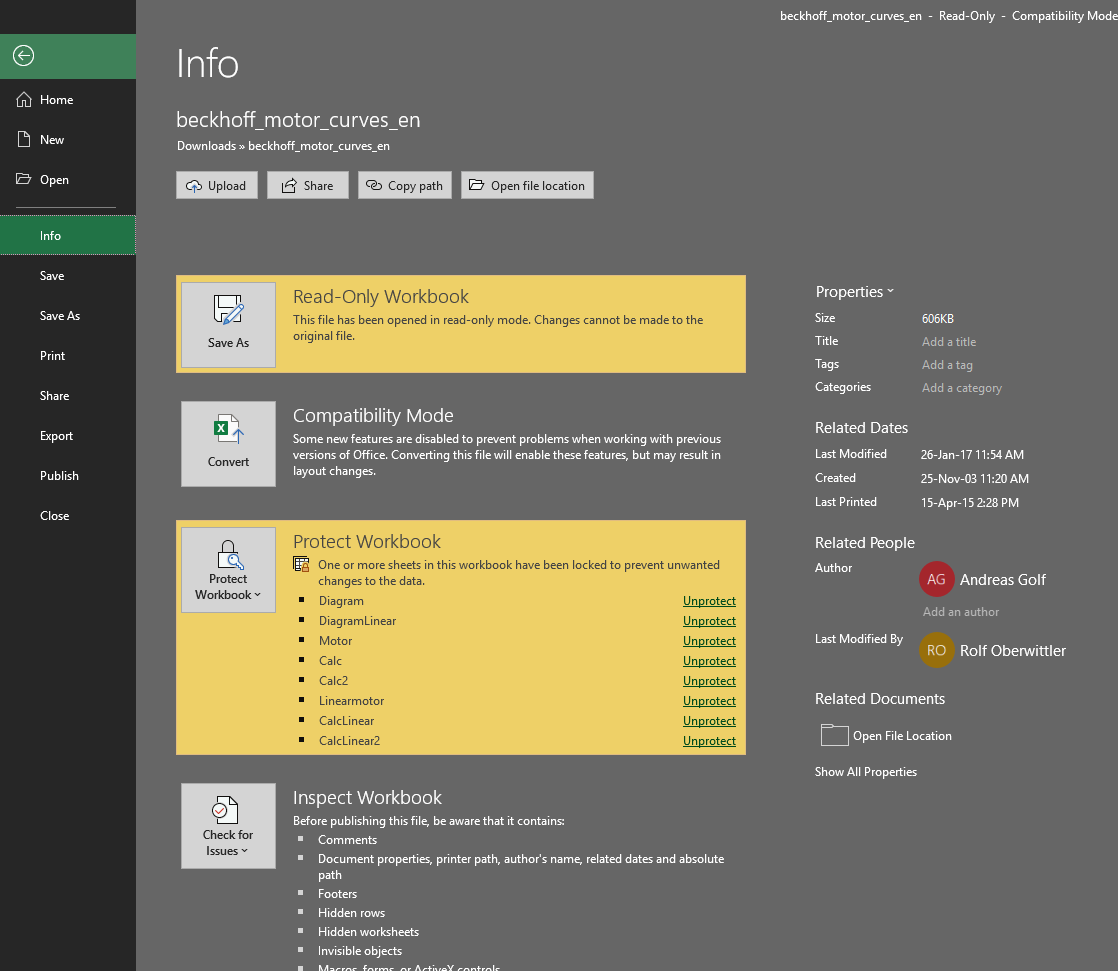
Task: Unprotect the Calc sheet
Action: tap(709, 661)
